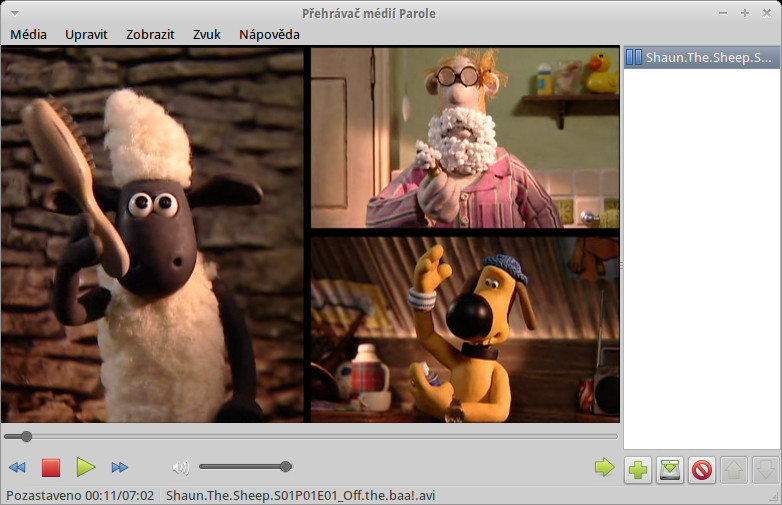Viewport: 782px width, 505px height.
Task: Mute audio via the speaker icon
Action: point(181,467)
